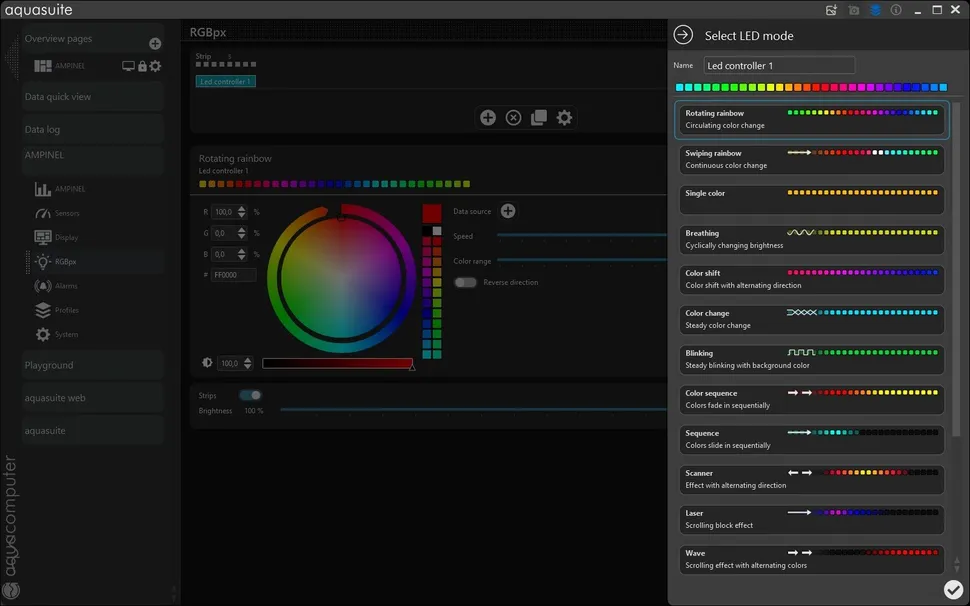
Task: Toggle the Strips switch
Action: (250, 396)
